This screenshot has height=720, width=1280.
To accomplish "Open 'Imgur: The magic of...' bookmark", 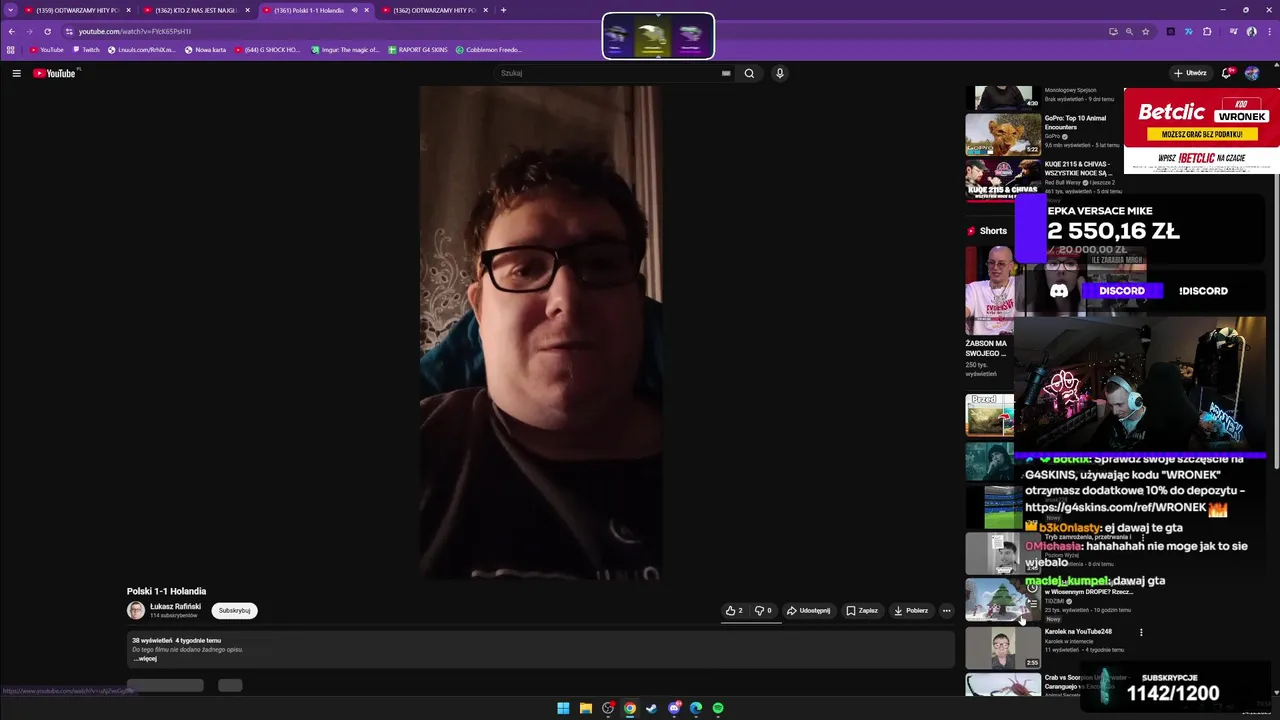I will (345, 49).
